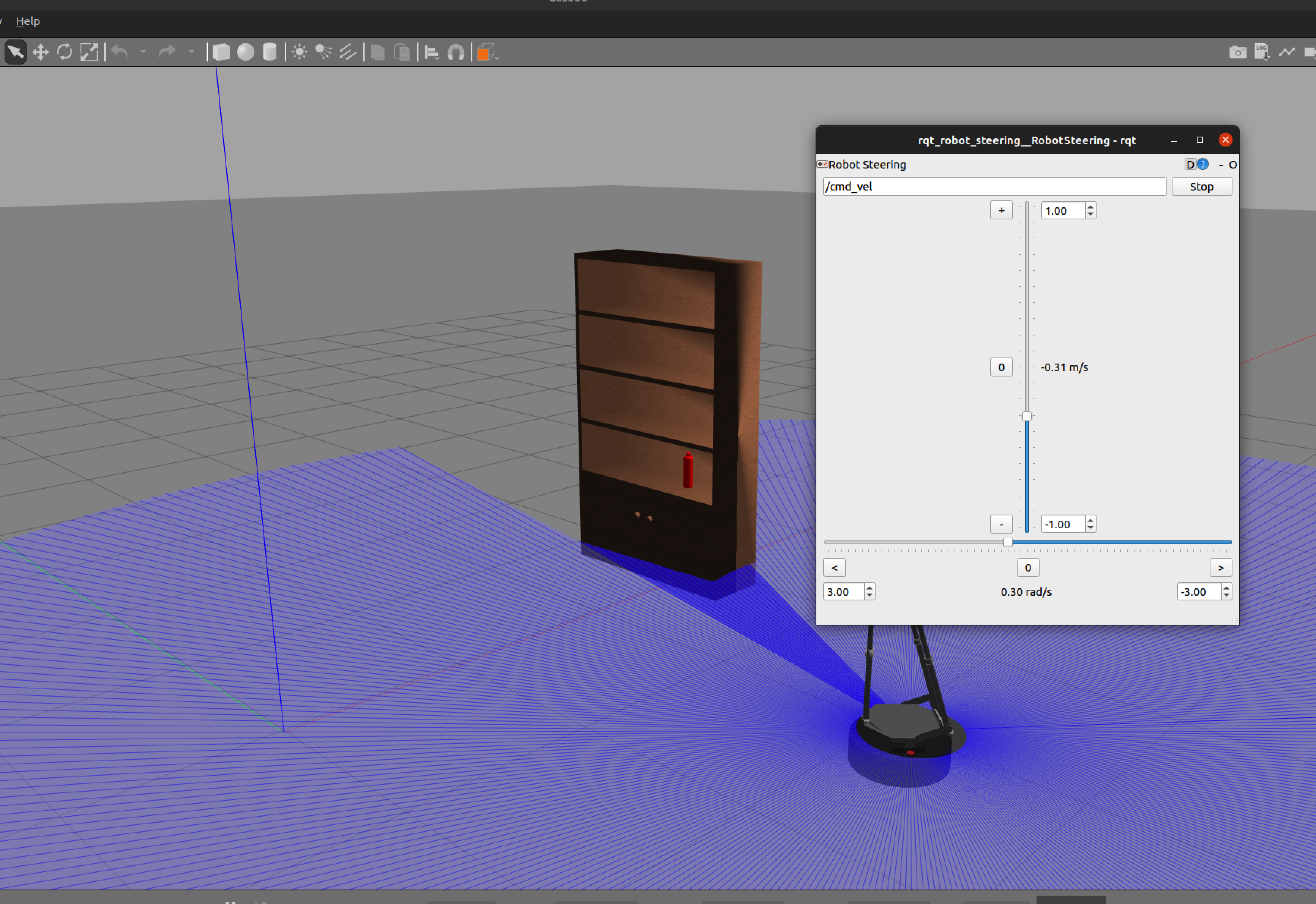
Task: Toggle selection mode arrow tool
Action: coord(15,53)
